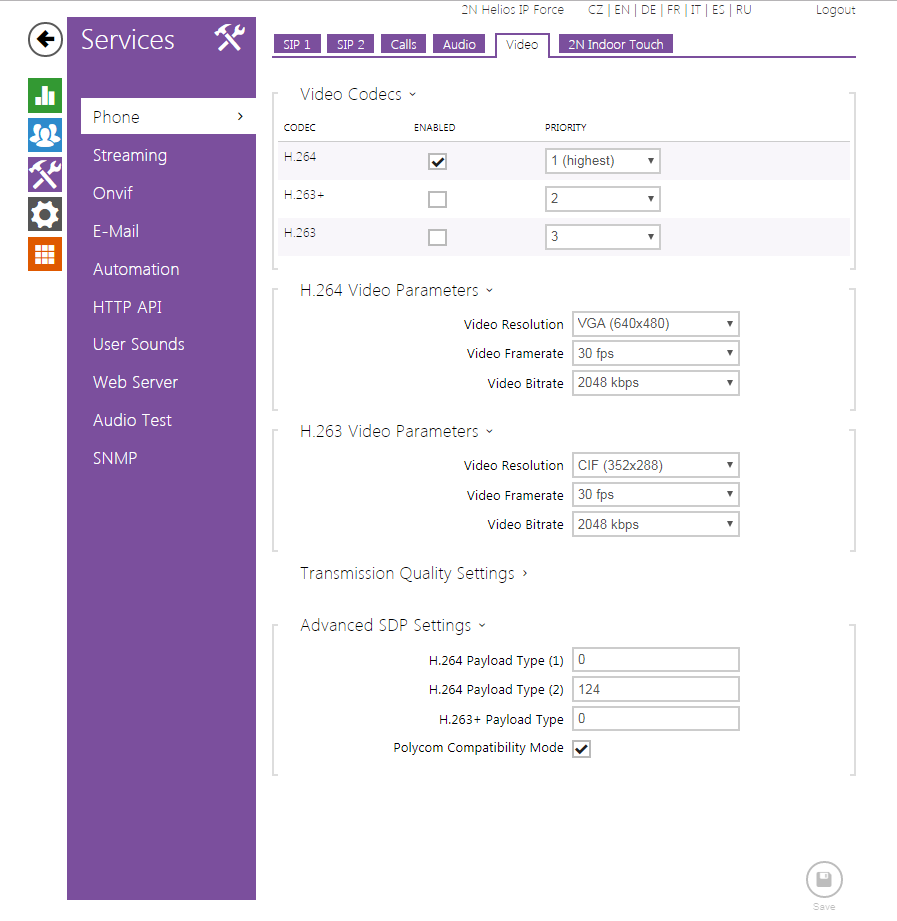Image resolution: width=897 pixels, height=921 pixels.
Task: Open the green Status chart icon
Action: [45, 96]
